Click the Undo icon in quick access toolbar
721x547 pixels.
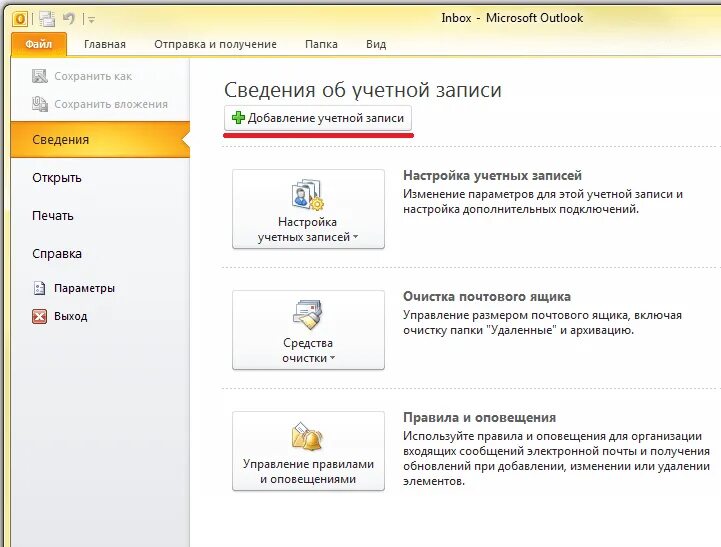coord(69,19)
